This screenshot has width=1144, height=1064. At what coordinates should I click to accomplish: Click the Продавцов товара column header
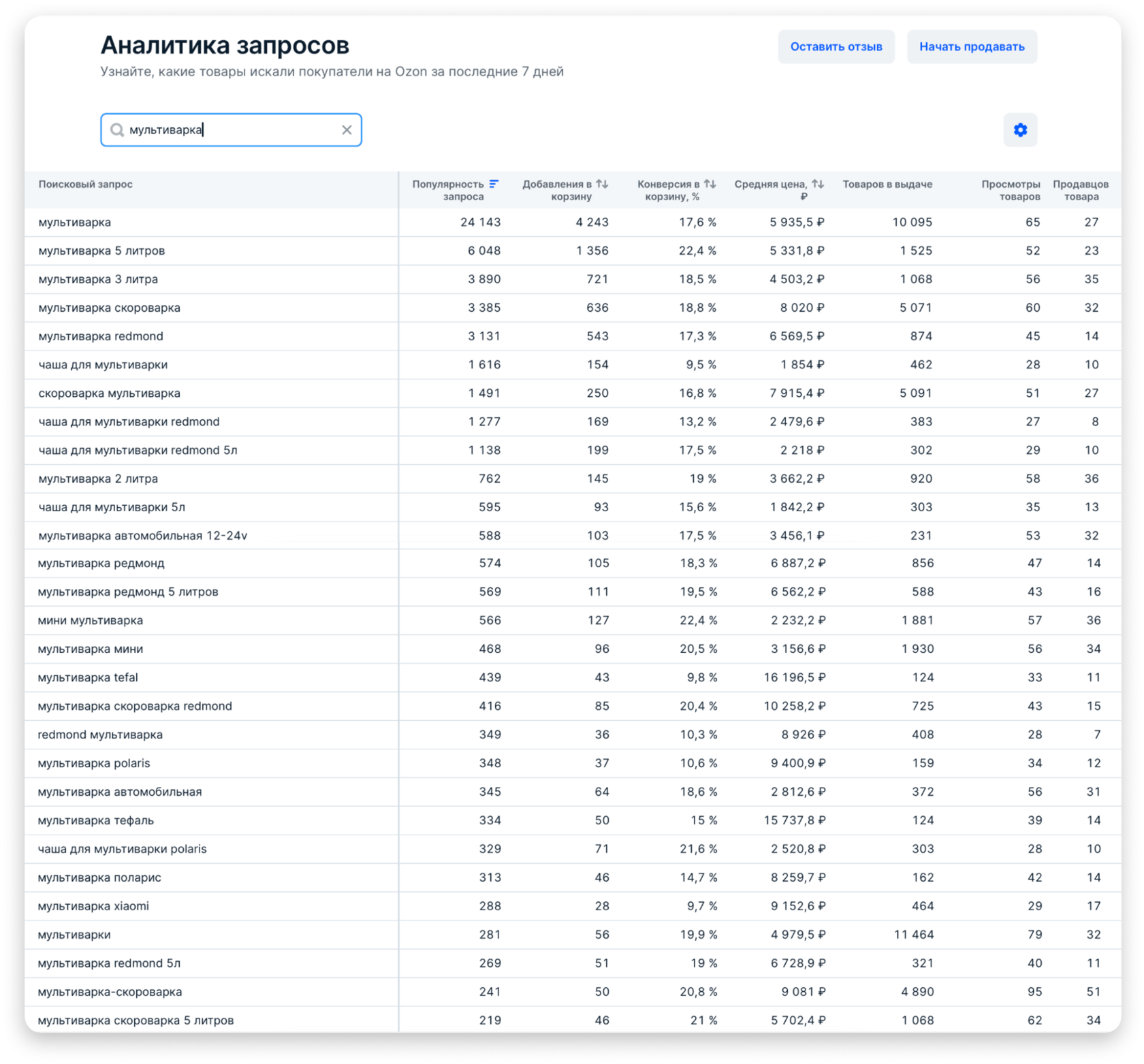[1081, 191]
